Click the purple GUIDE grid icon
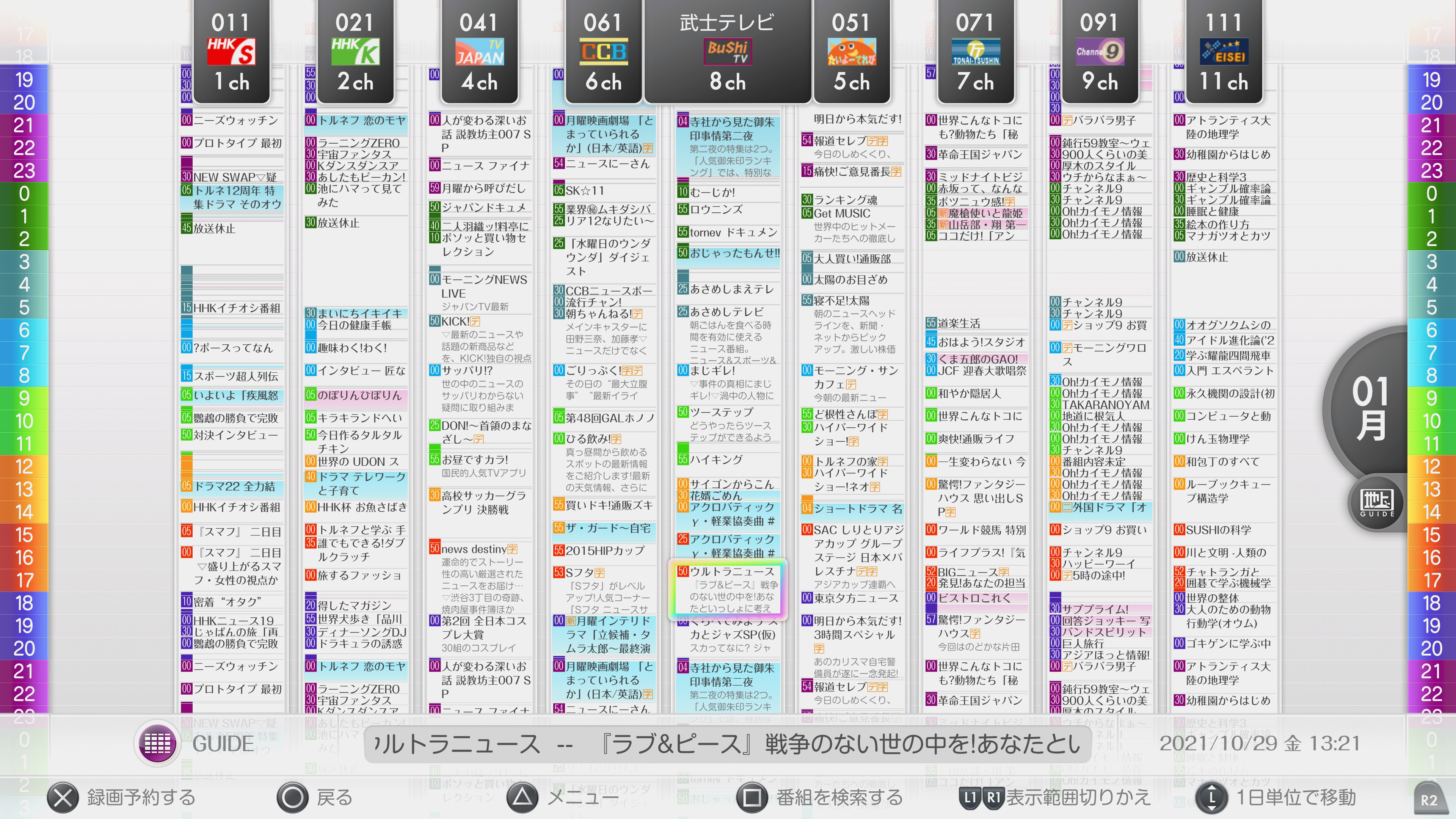 157,743
